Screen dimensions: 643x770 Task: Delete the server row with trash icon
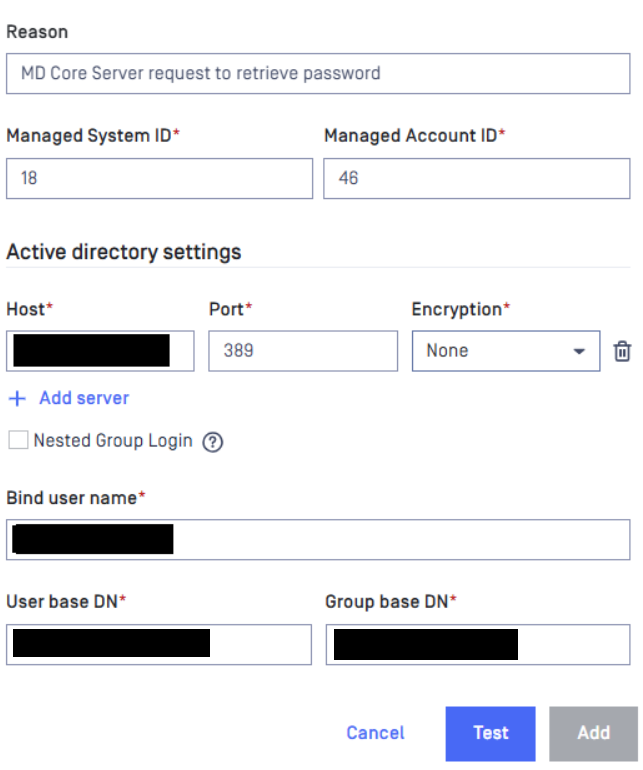622,351
